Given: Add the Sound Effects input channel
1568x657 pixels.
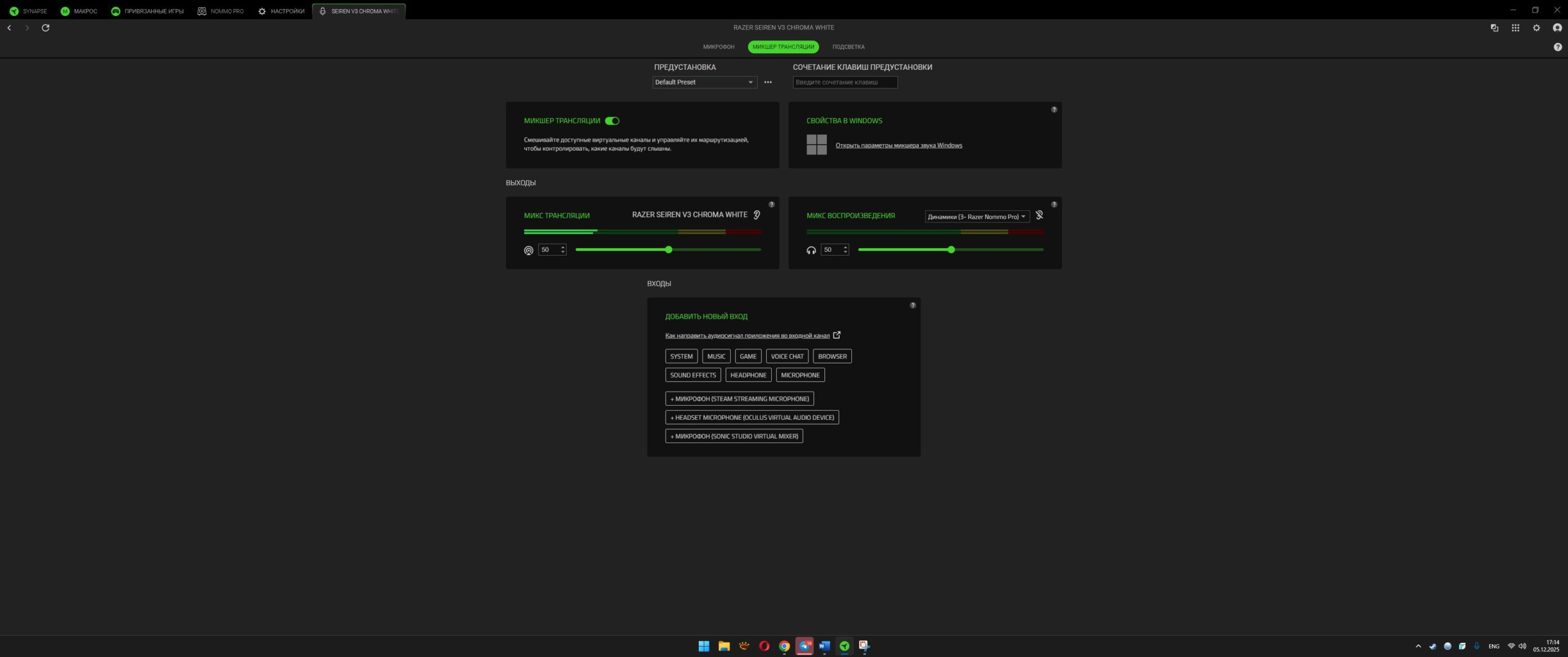Looking at the screenshot, I should tap(693, 375).
